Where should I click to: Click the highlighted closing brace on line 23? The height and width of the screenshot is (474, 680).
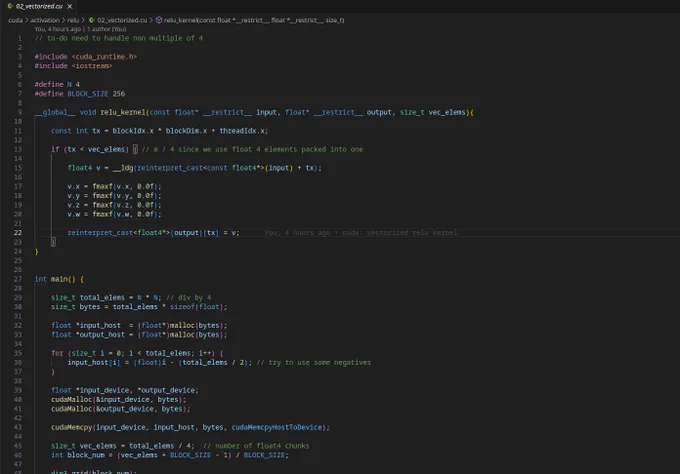53,242
